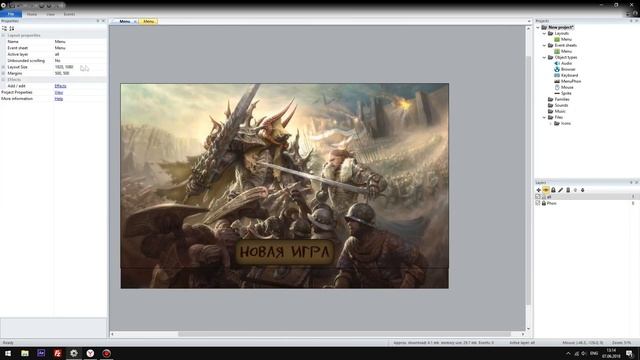Expand the Icons subfolder

click(550, 123)
